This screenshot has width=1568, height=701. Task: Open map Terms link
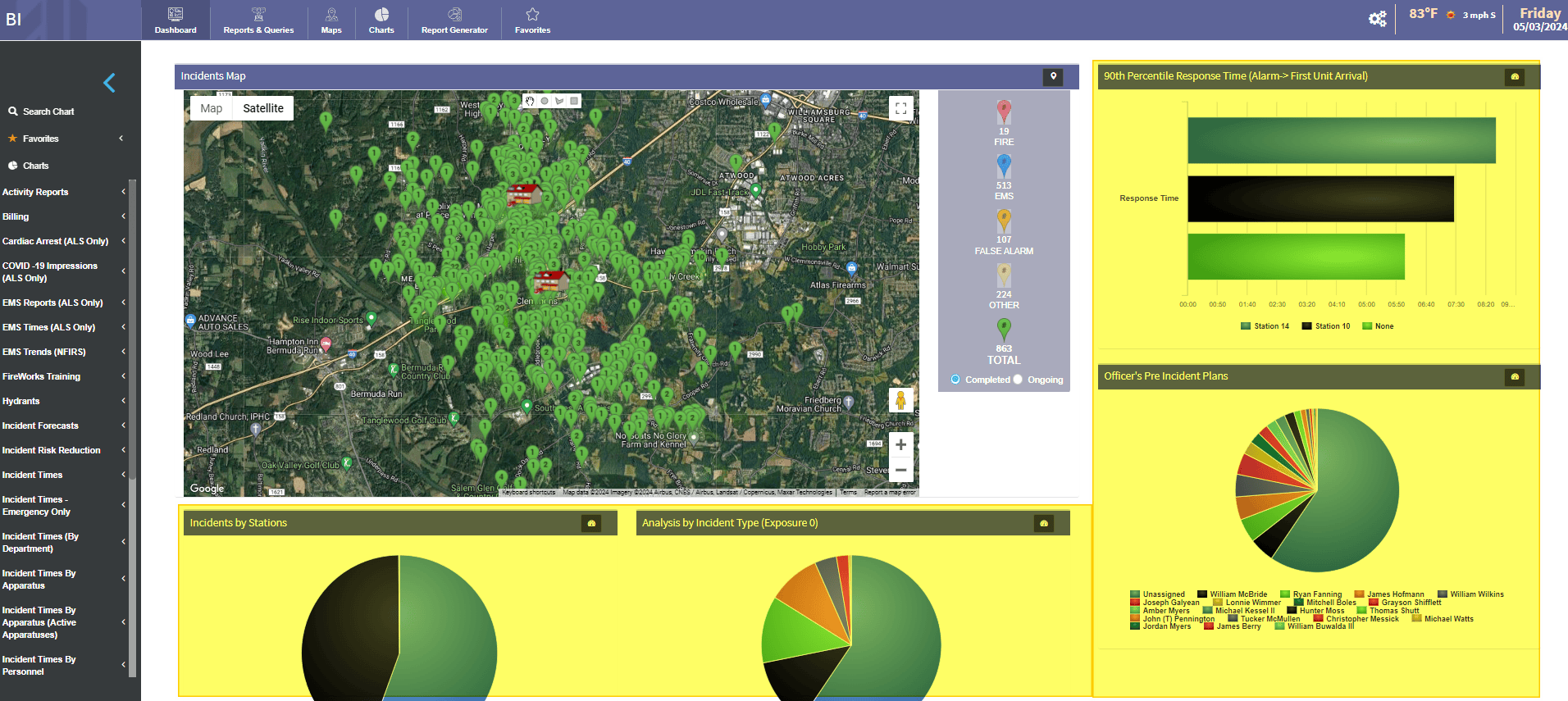(848, 493)
